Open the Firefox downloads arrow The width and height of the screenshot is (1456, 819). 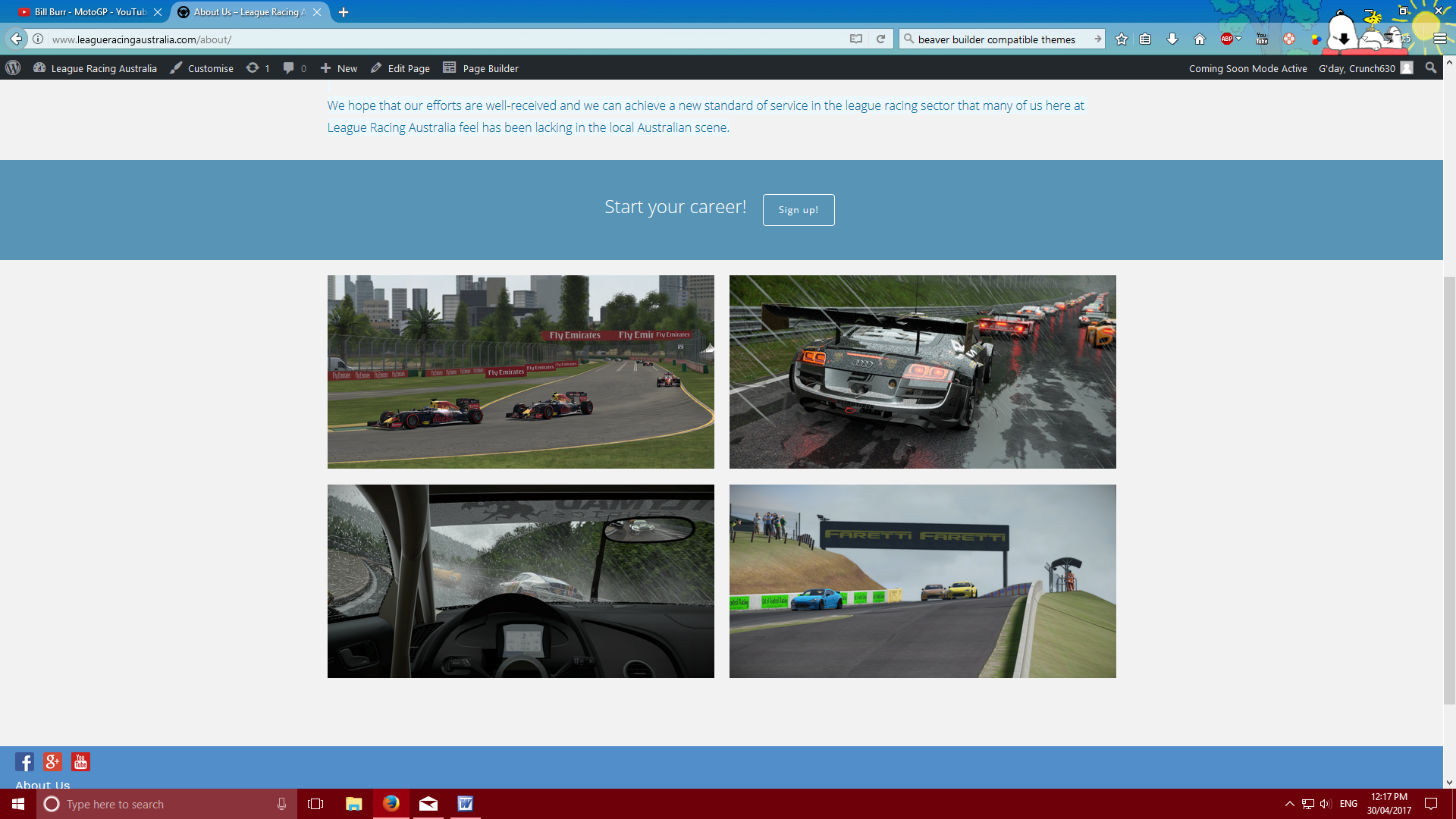[1172, 39]
